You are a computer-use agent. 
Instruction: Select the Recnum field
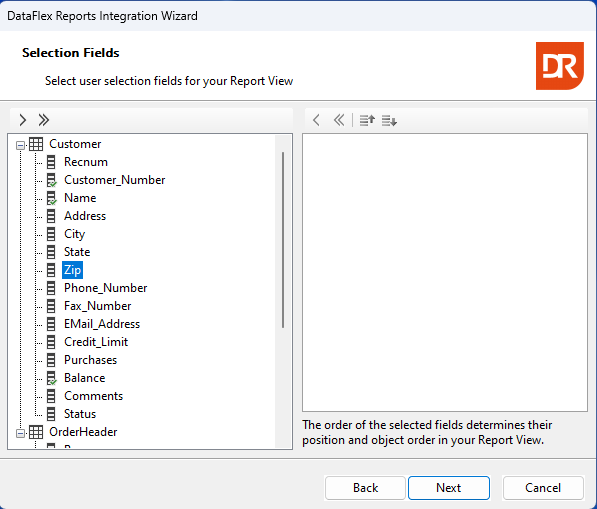click(x=86, y=162)
